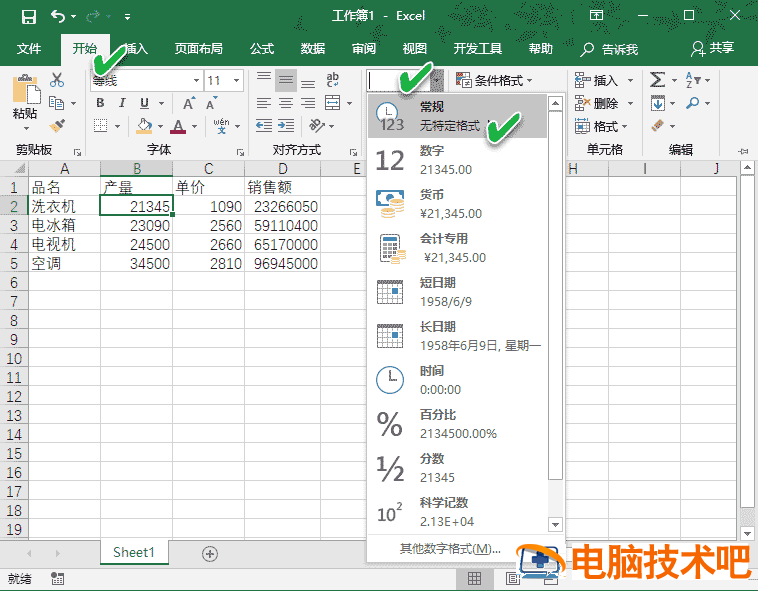The image size is (758, 591).
Task: Switch to Normal view in status bar
Action: (x=474, y=578)
